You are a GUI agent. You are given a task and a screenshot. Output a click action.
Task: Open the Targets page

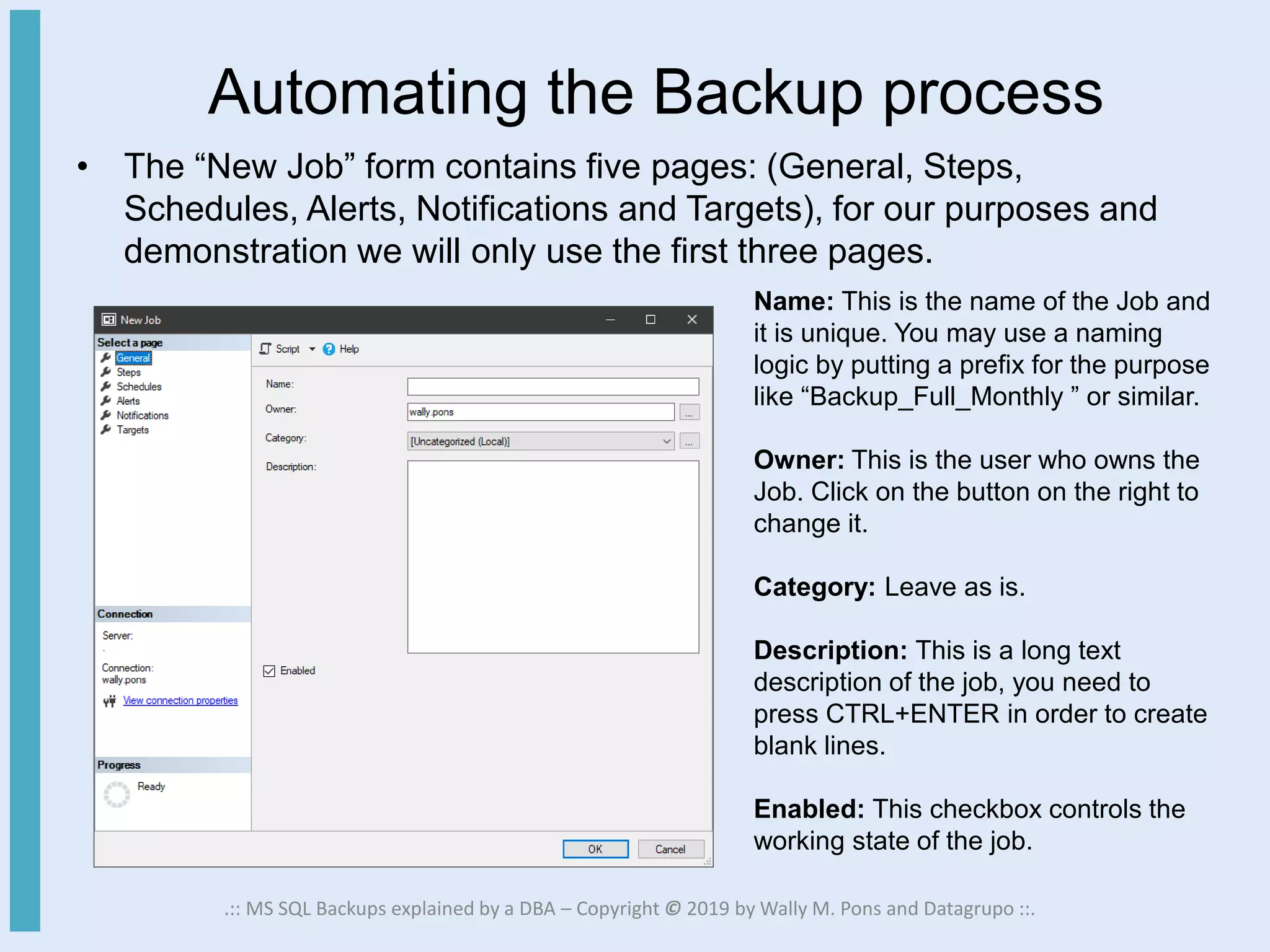(133, 430)
